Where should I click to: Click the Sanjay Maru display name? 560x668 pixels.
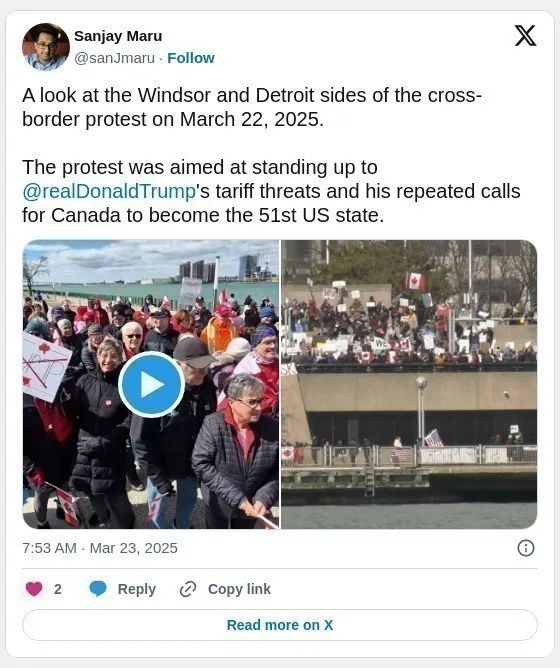pyautogui.click(x=118, y=36)
